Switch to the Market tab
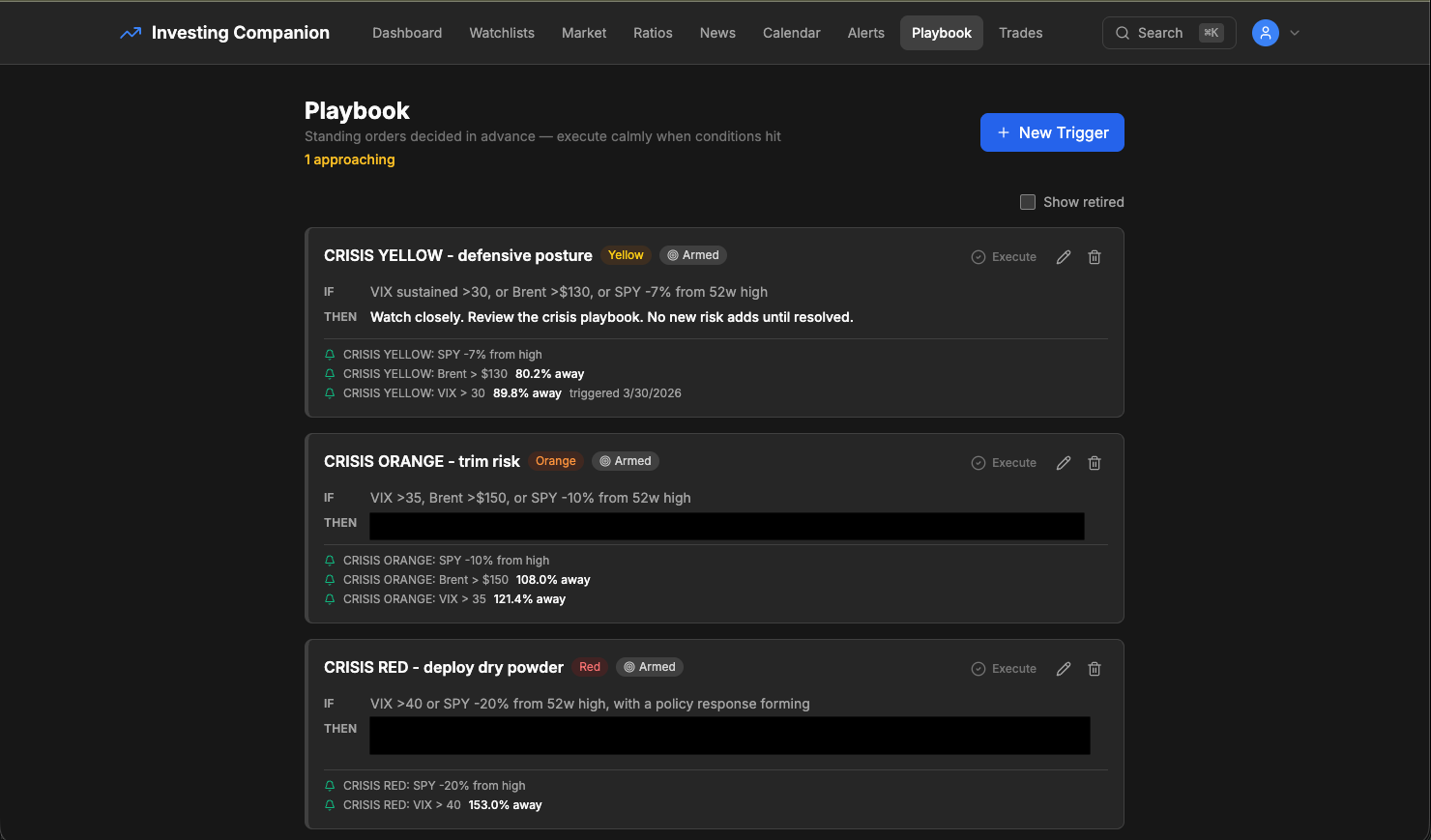 pyautogui.click(x=584, y=33)
